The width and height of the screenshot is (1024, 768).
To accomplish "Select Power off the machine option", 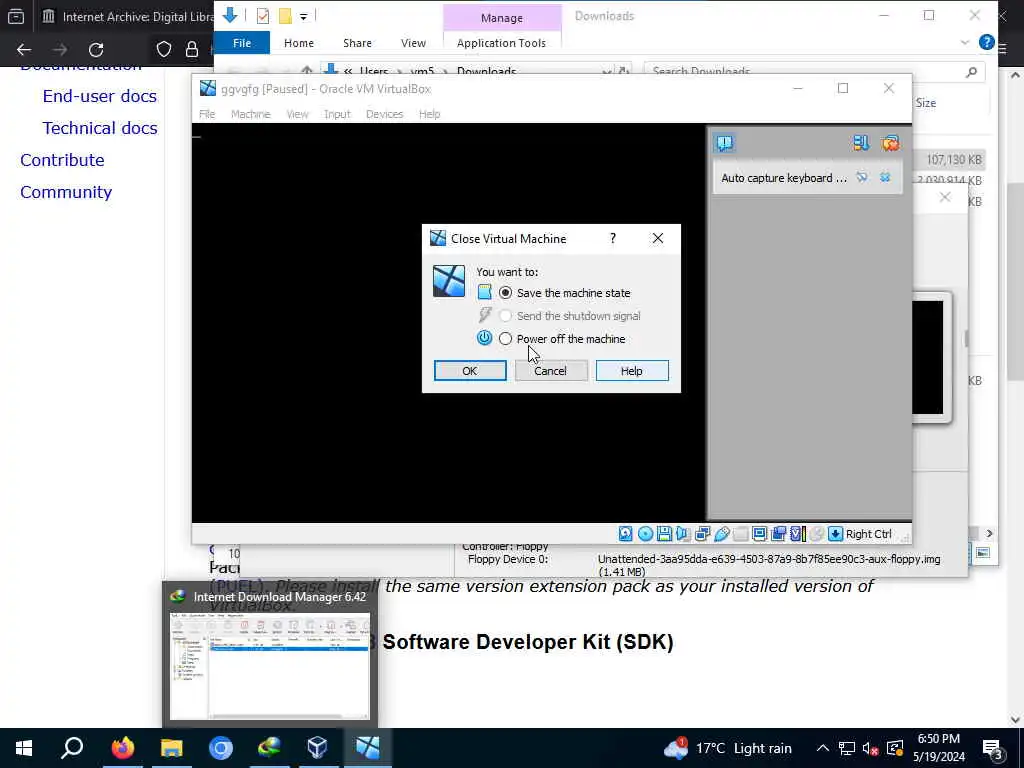I will pos(505,339).
